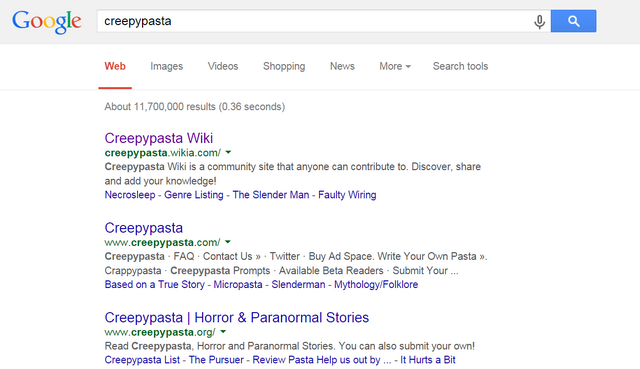Click the creepypasta.wikia.com/ green URL text
Image resolution: width=640 pixels, height=369 pixels.
(162, 153)
